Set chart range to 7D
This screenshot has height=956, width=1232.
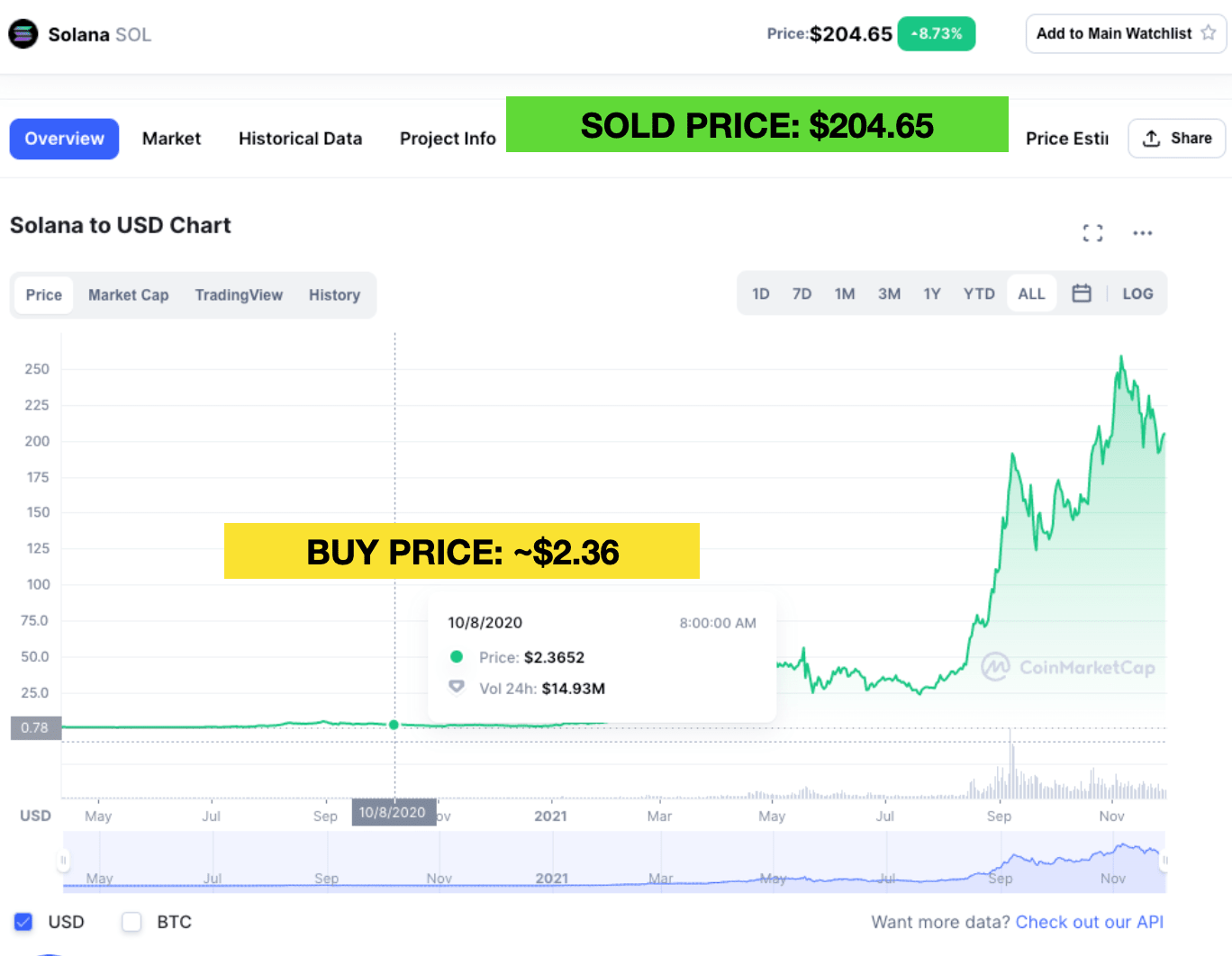click(x=802, y=293)
